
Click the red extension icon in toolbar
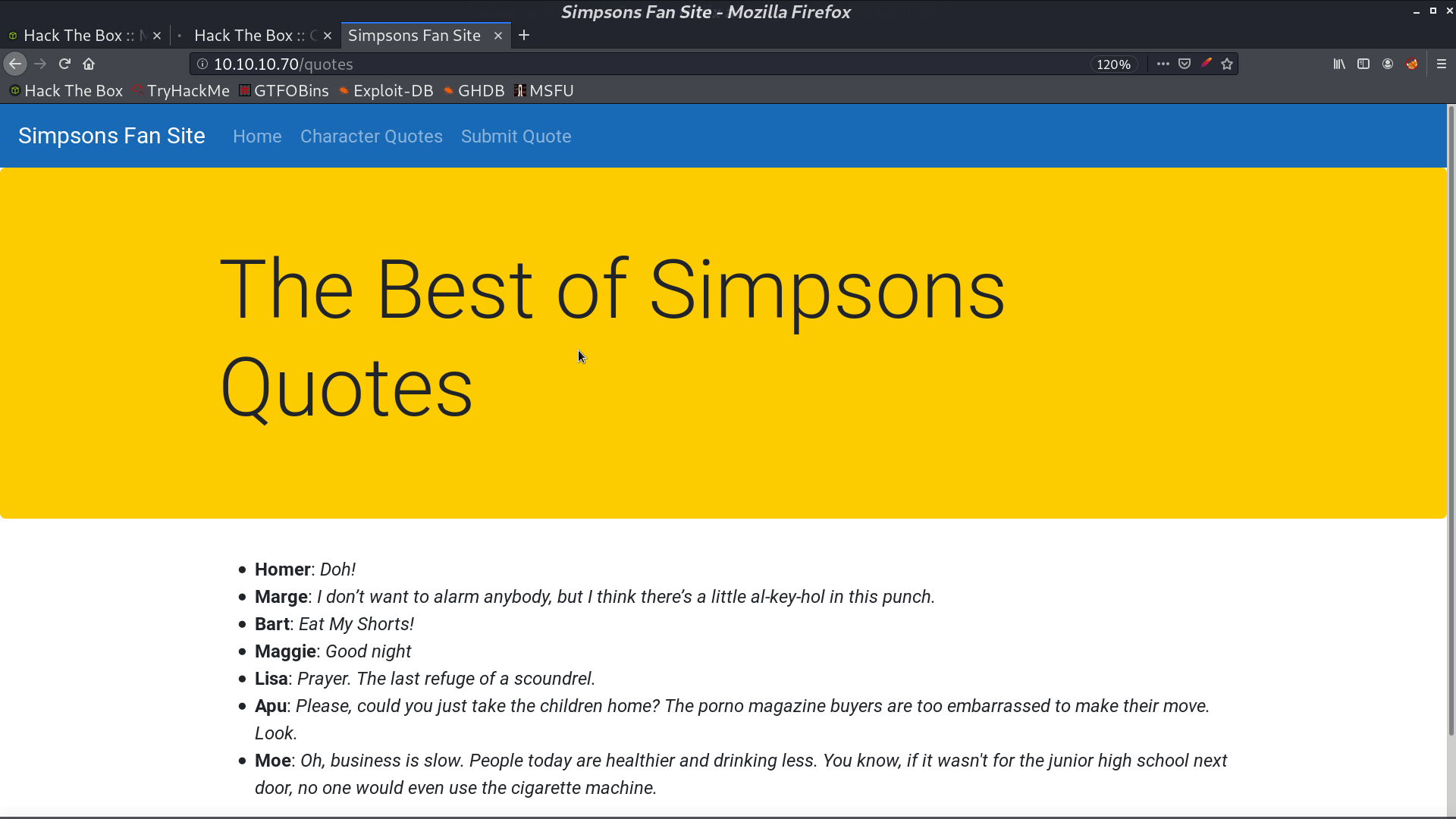1412,64
